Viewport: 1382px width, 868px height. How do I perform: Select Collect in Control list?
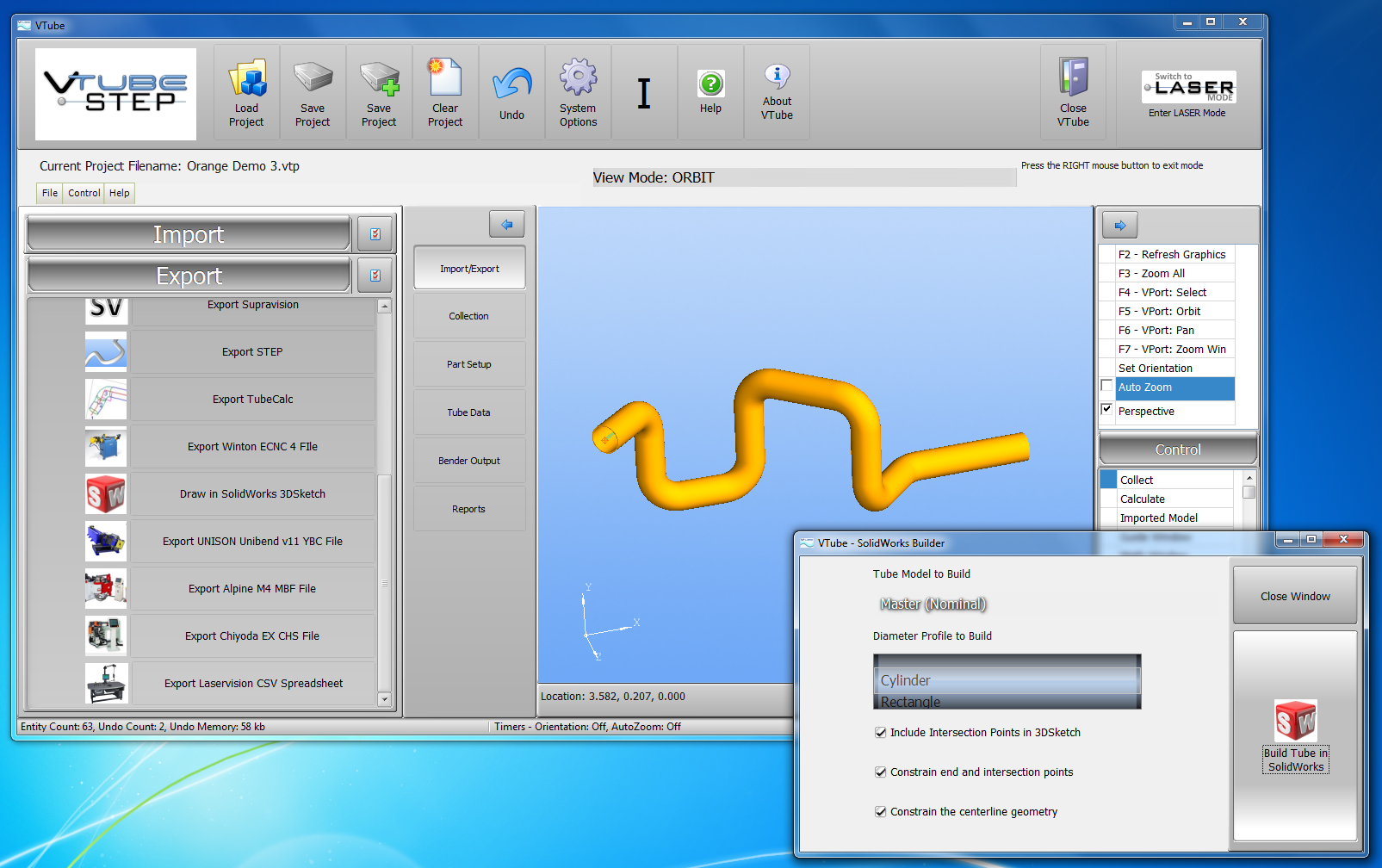[1175, 480]
